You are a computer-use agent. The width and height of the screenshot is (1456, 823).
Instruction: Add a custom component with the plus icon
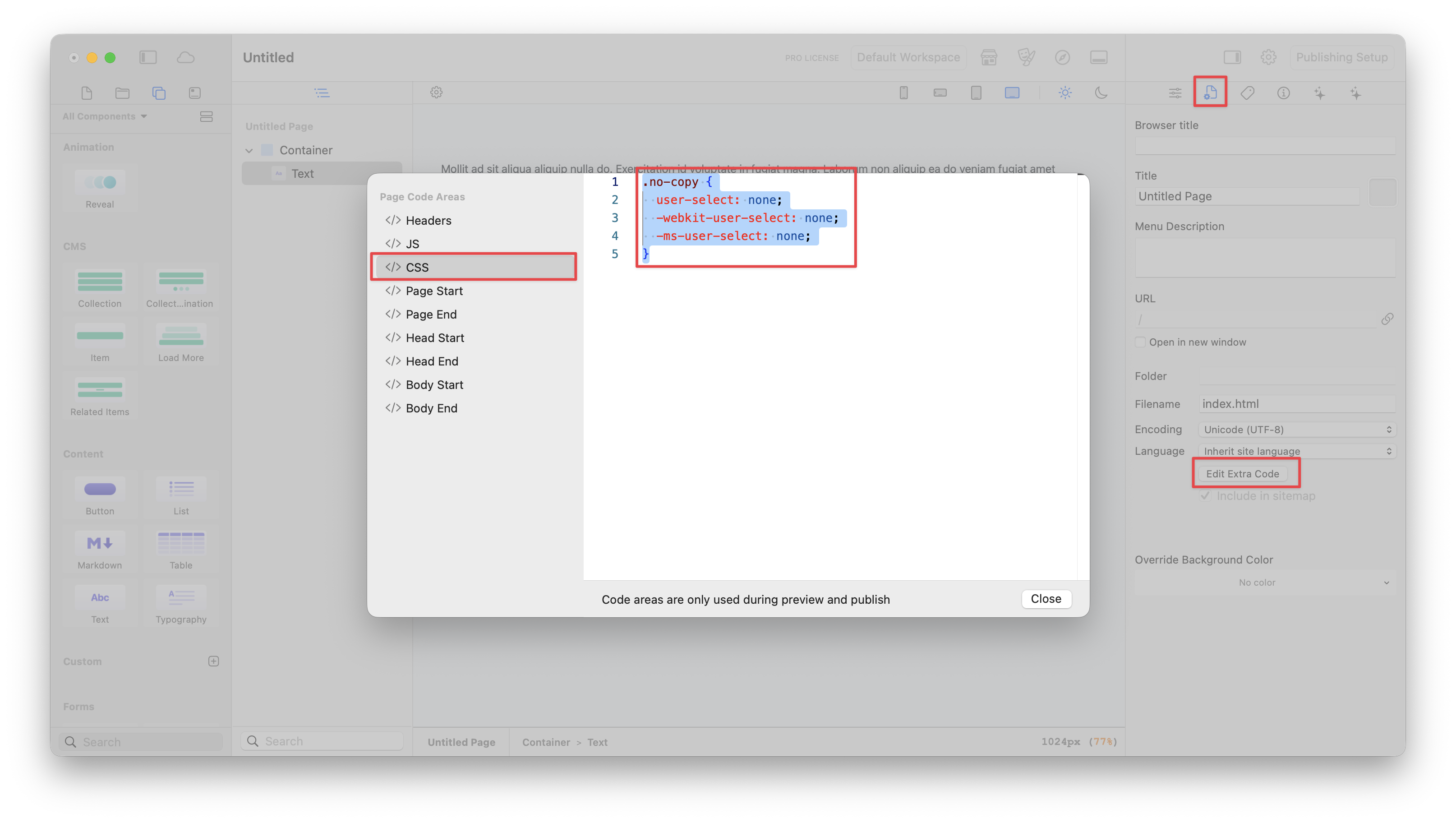214,661
